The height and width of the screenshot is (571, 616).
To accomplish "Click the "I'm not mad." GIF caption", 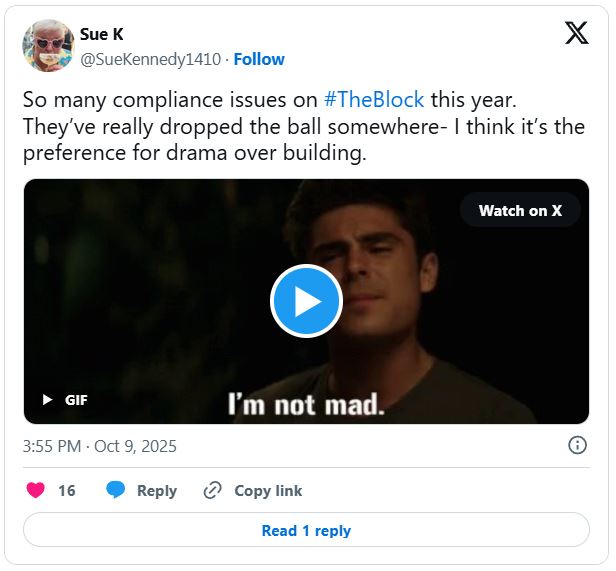I will (x=306, y=404).
